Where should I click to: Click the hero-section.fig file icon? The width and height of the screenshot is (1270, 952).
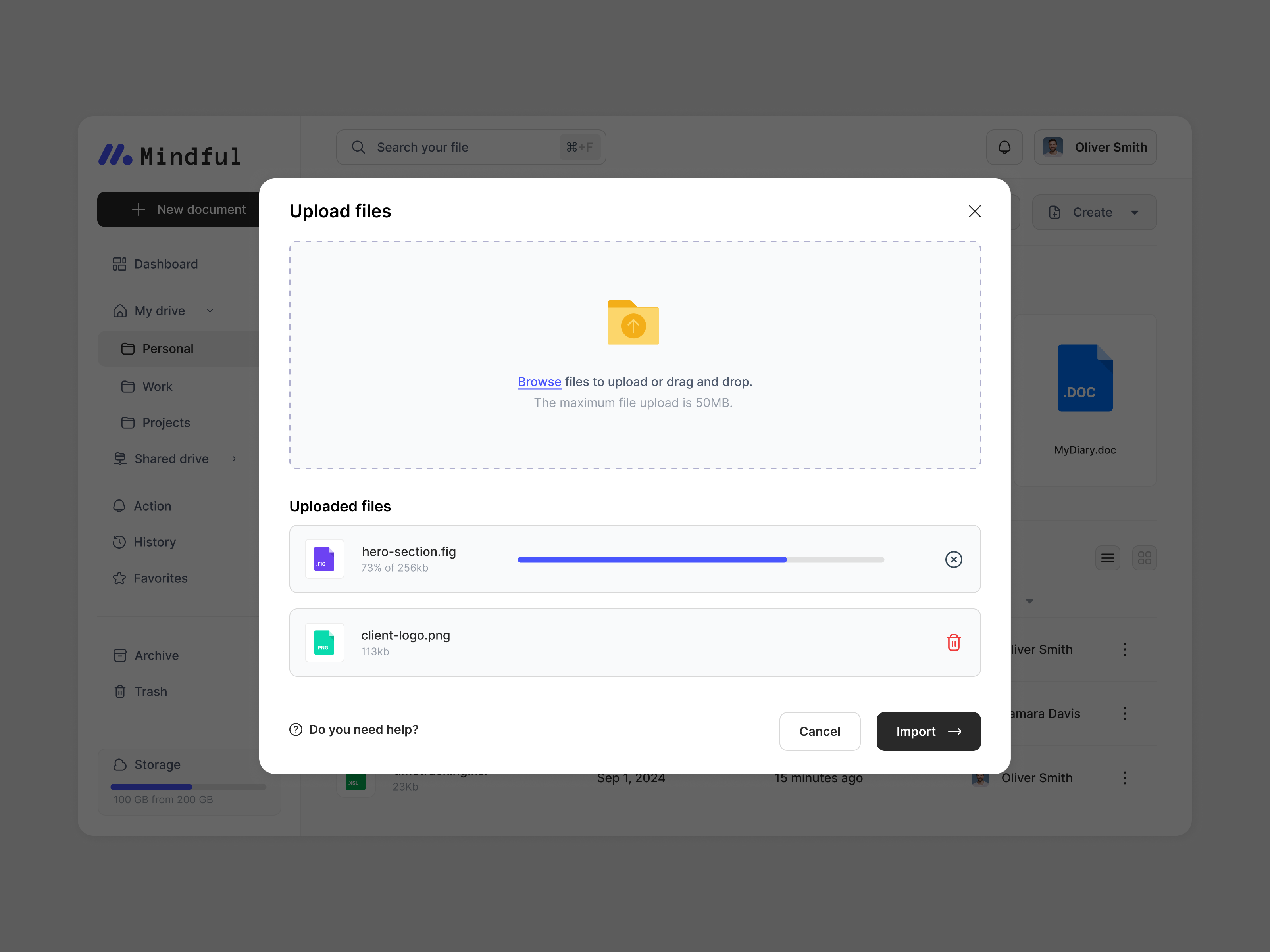(x=324, y=559)
